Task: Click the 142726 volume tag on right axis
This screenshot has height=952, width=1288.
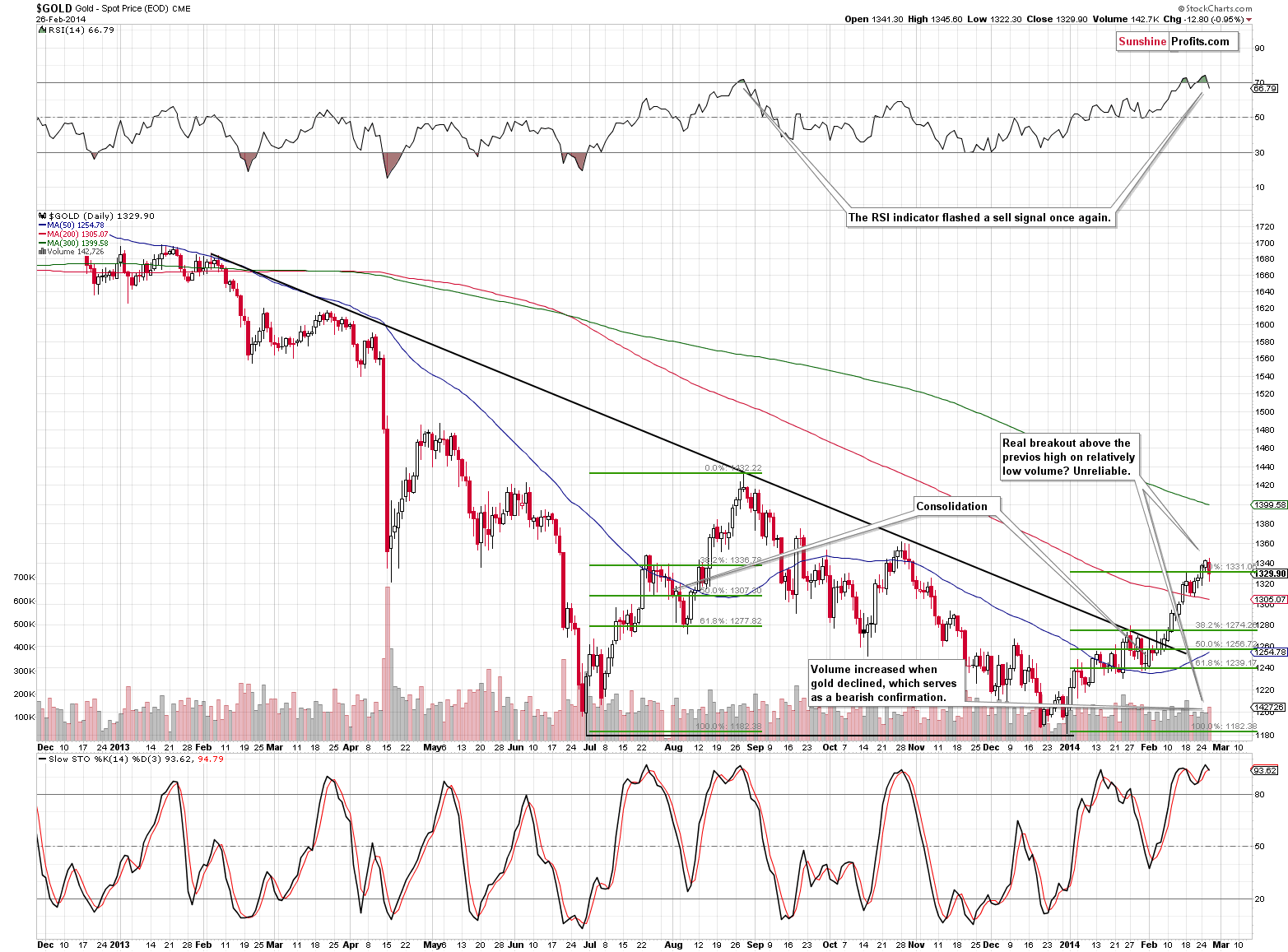Action: [x=1268, y=707]
